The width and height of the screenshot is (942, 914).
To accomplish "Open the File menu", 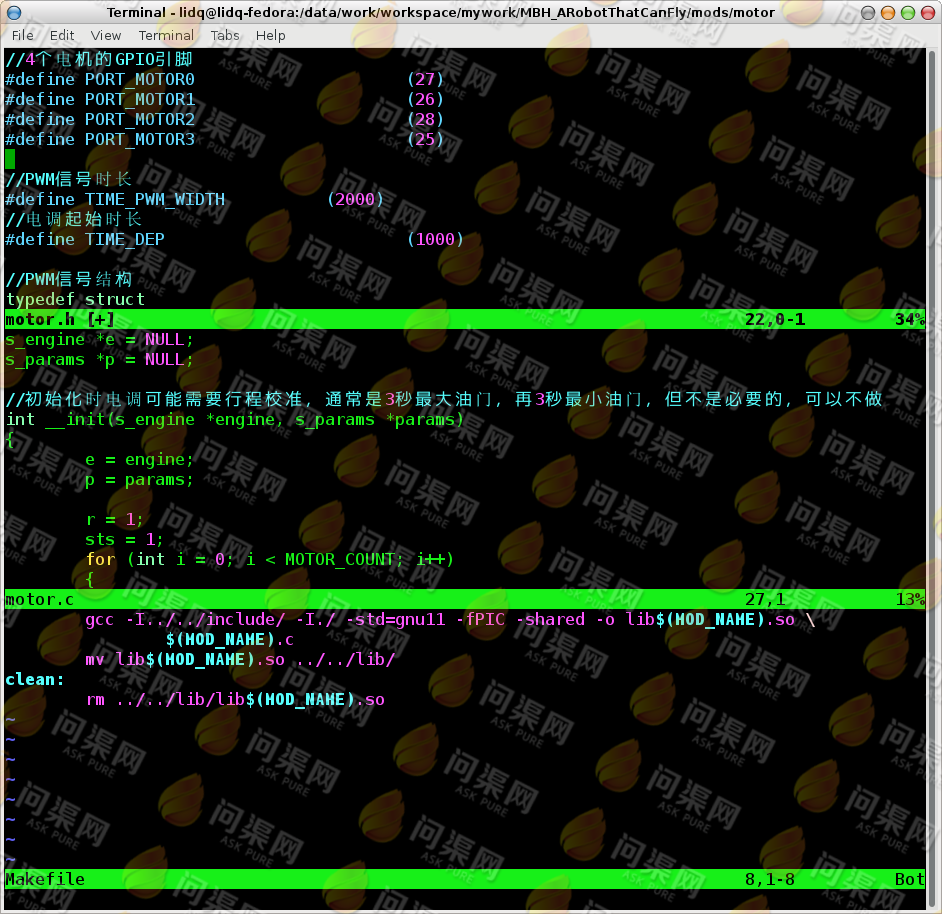I will 23,35.
